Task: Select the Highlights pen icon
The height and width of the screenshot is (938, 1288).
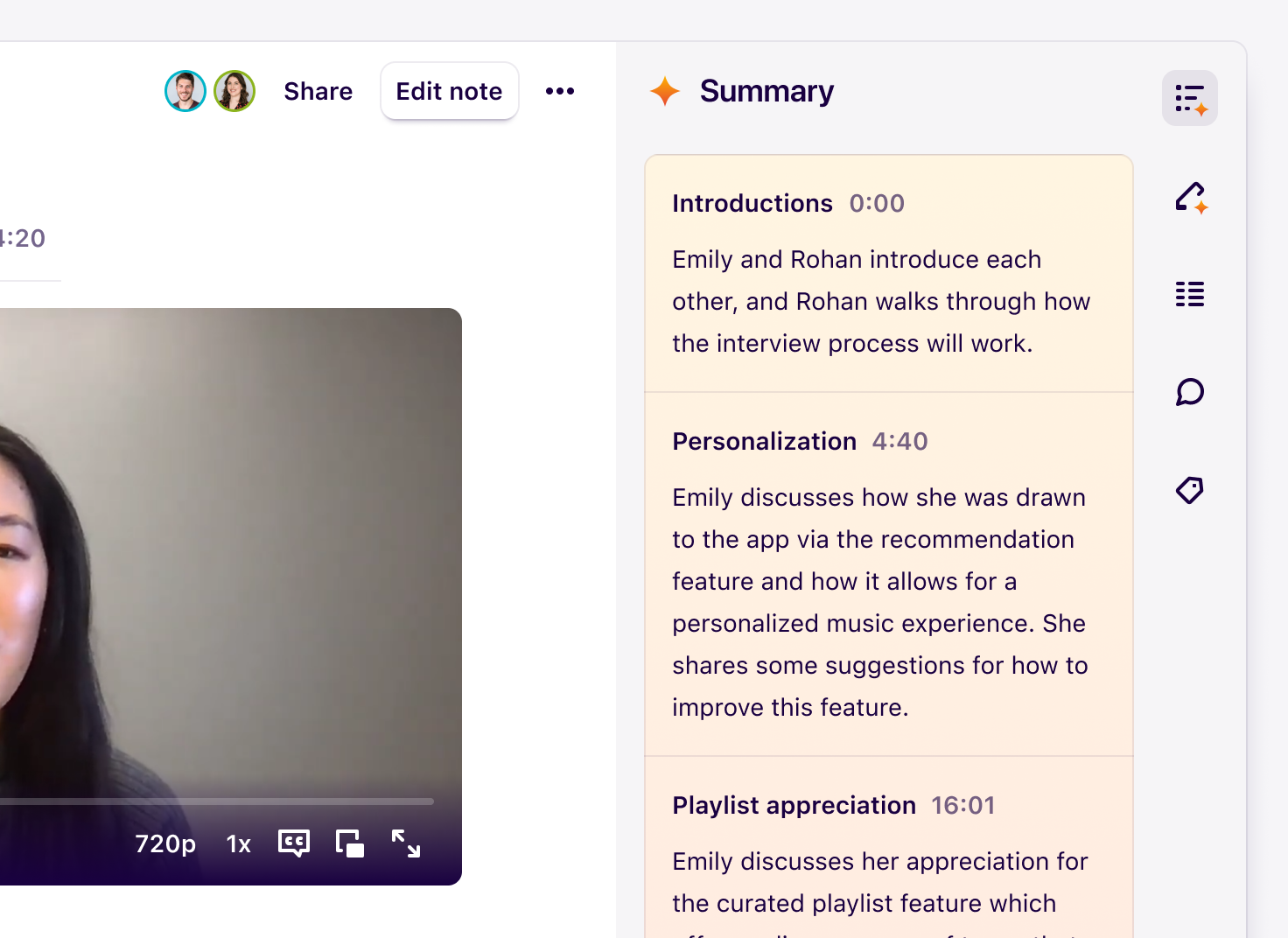Action: 1189,198
